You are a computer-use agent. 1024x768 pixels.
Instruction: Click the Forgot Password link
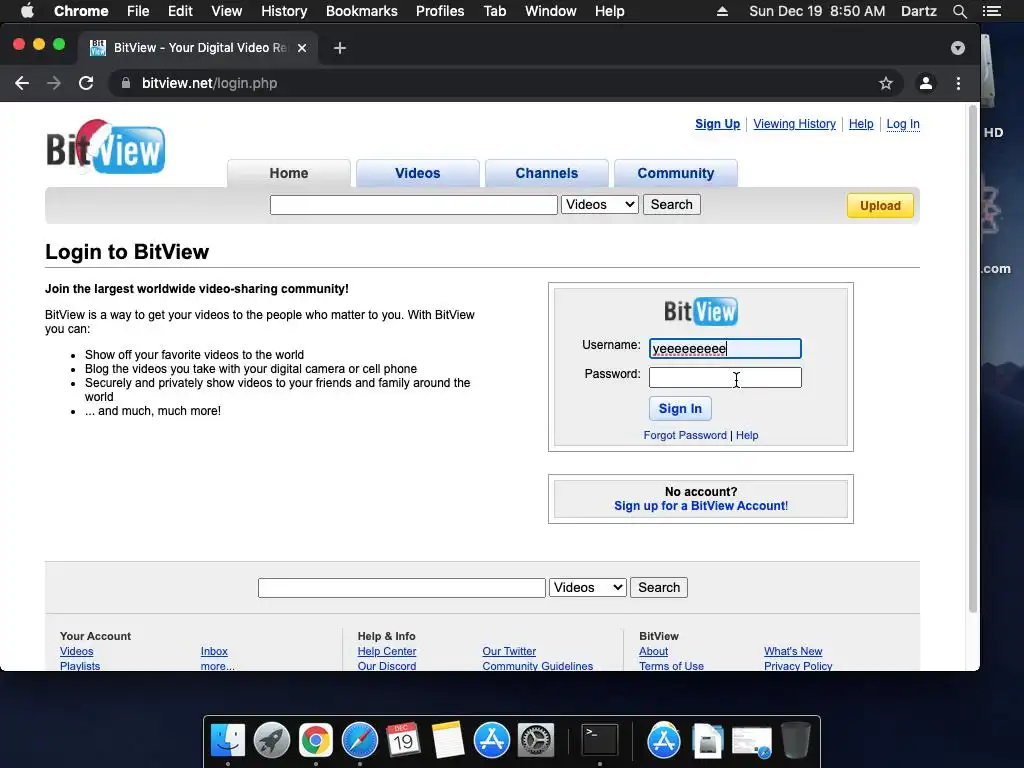tap(684, 435)
